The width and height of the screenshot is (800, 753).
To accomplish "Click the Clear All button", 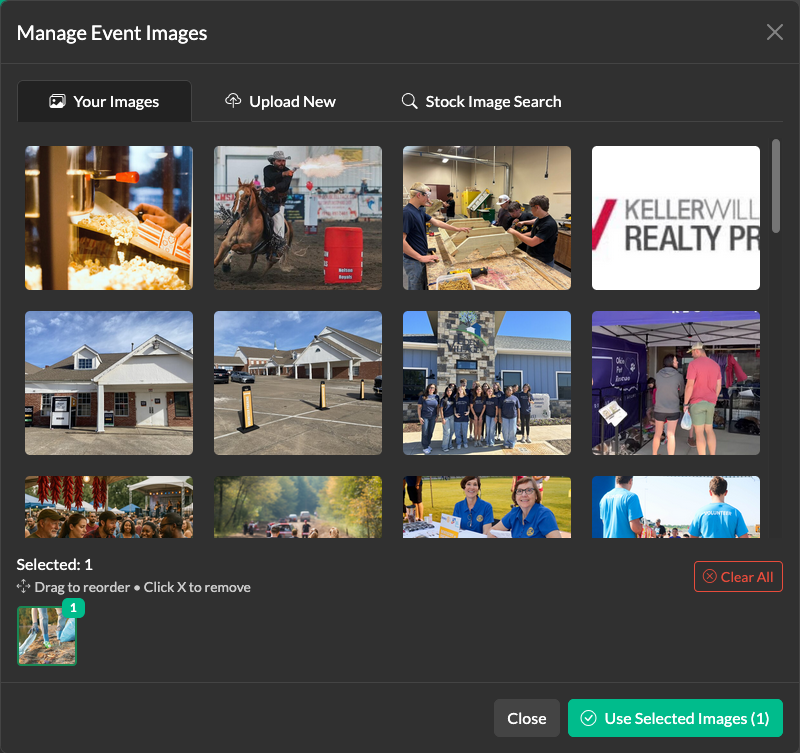I will point(738,577).
